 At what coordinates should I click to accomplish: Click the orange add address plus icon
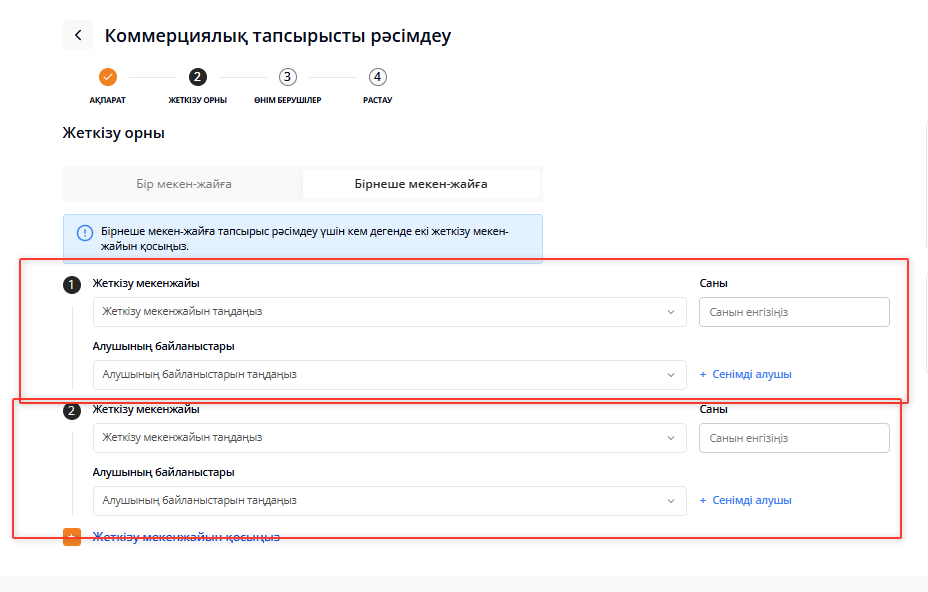click(72, 537)
